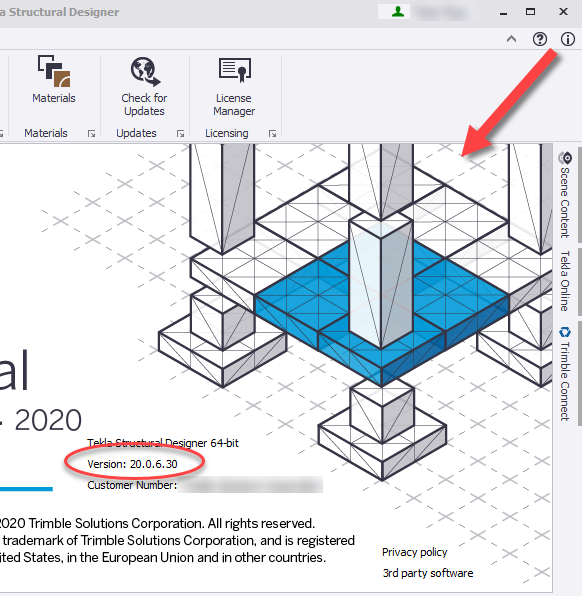Collapse the ribbon with the up chevron
Viewport: 582px width, 596px height.
511,39
